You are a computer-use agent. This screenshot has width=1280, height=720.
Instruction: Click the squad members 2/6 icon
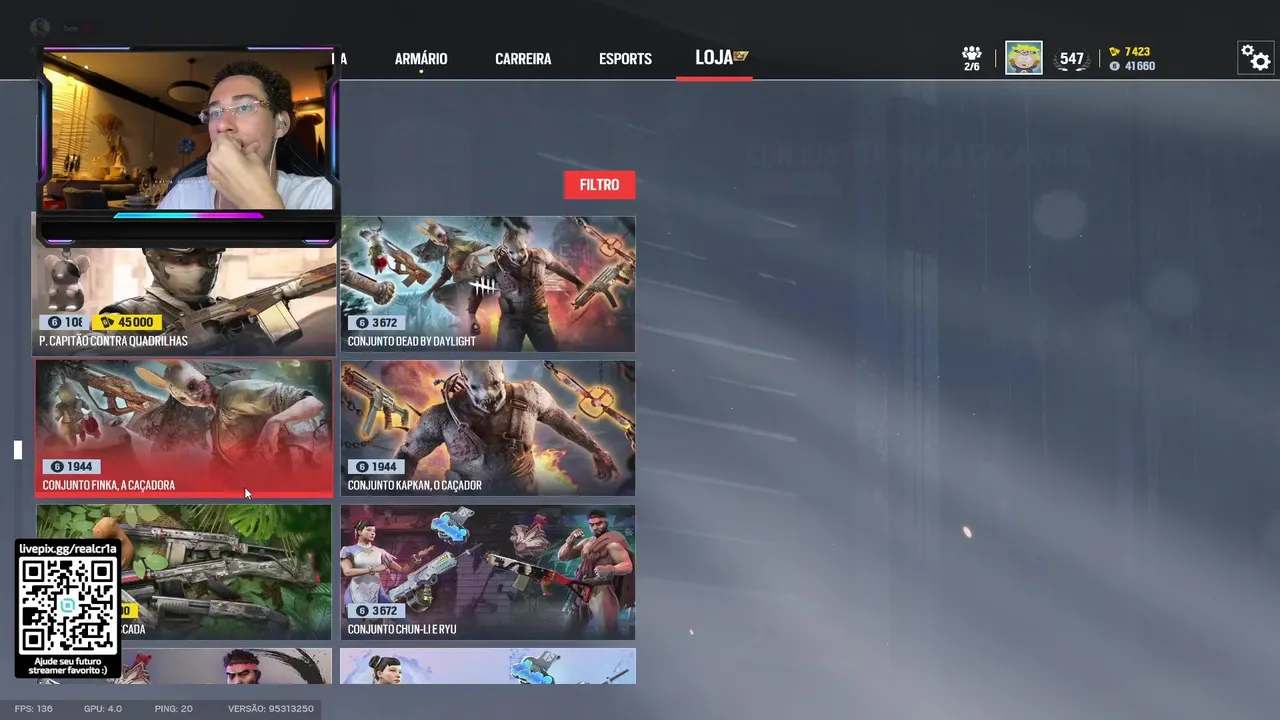click(972, 58)
